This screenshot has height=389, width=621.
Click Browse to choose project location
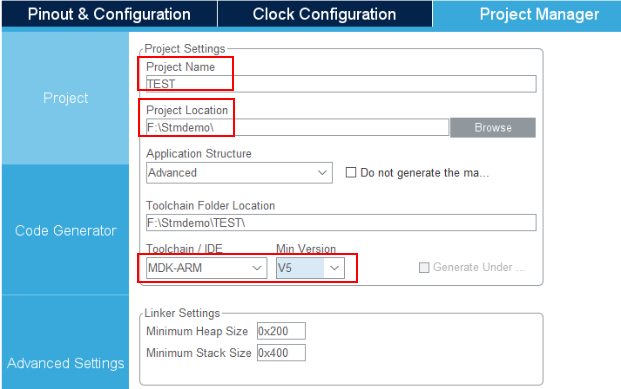[493, 128]
